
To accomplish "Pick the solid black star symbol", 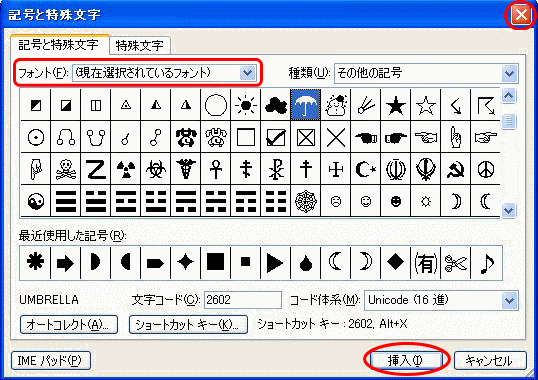I will [x=396, y=105].
